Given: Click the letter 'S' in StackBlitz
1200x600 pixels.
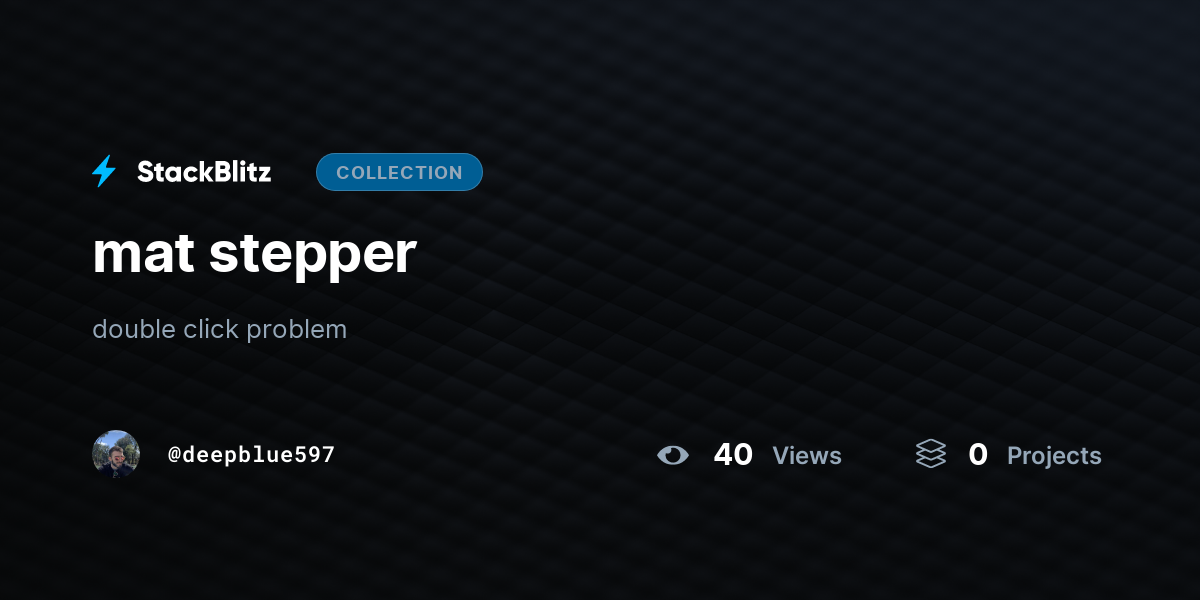Looking at the screenshot, I should [x=146, y=172].
